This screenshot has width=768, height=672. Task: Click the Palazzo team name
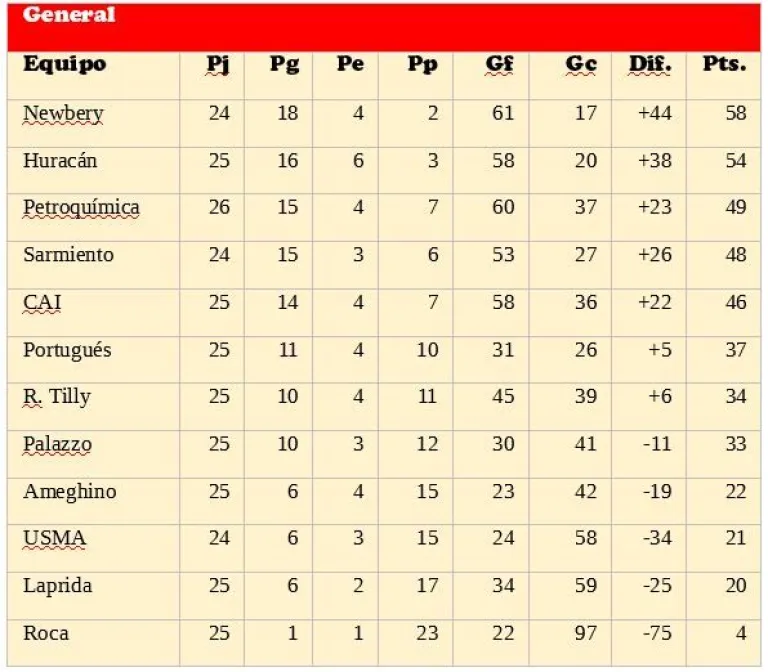[x=57, y=444]
